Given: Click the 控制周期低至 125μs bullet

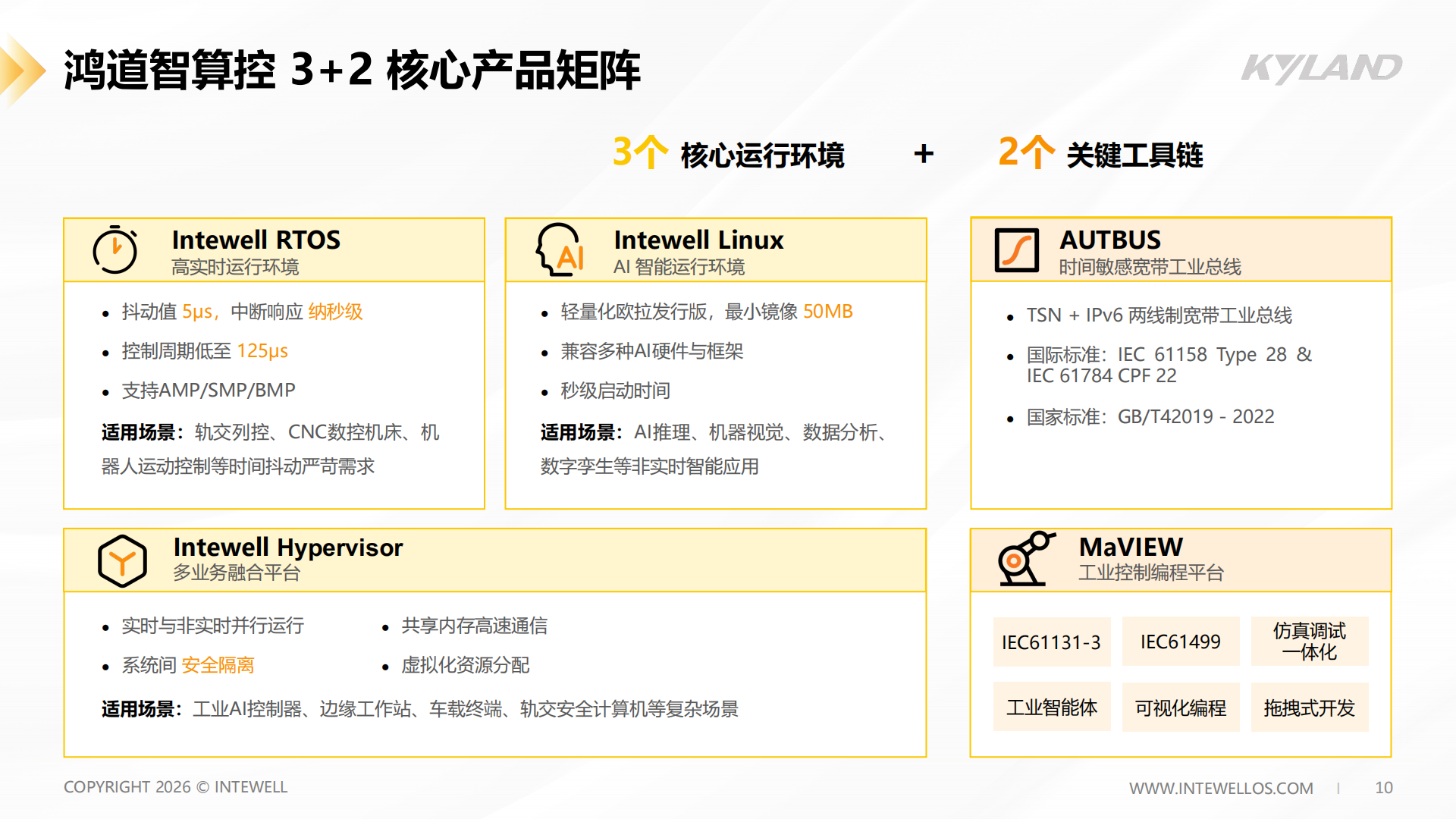Looking at the screenshot, I should pyautogui.click(x=205, y=350).
